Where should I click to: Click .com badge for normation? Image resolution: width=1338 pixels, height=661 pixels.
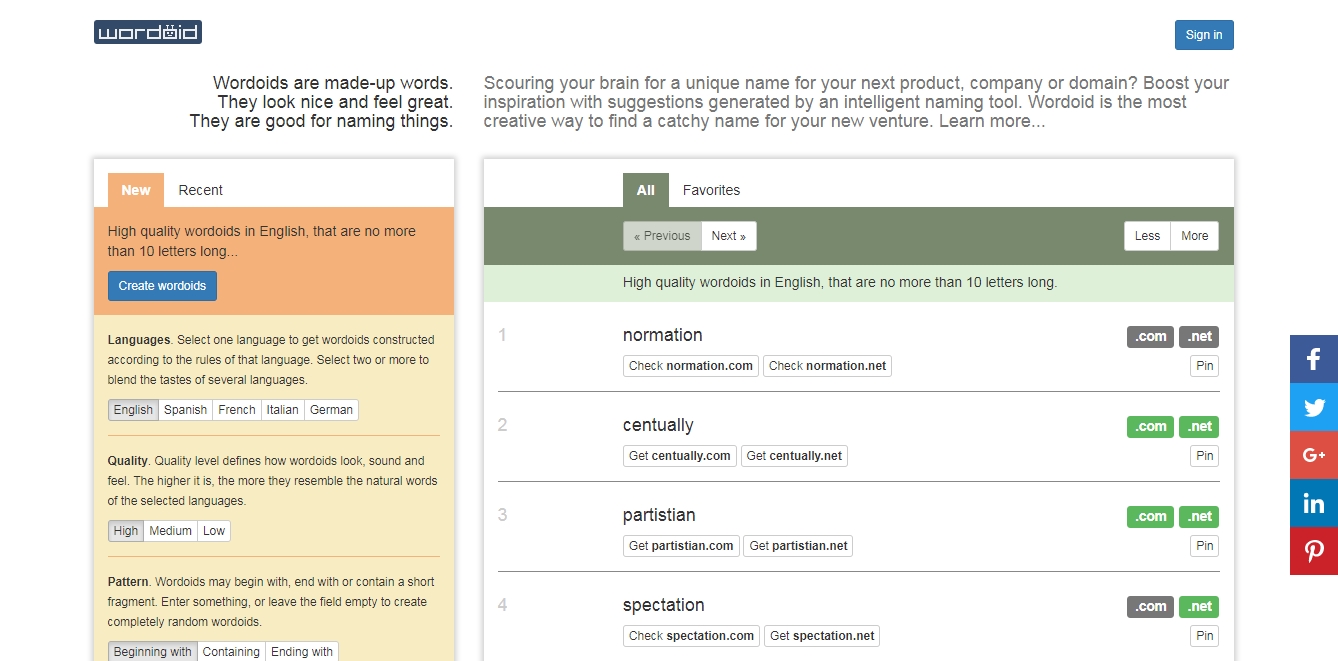(x=1150, y=337)
